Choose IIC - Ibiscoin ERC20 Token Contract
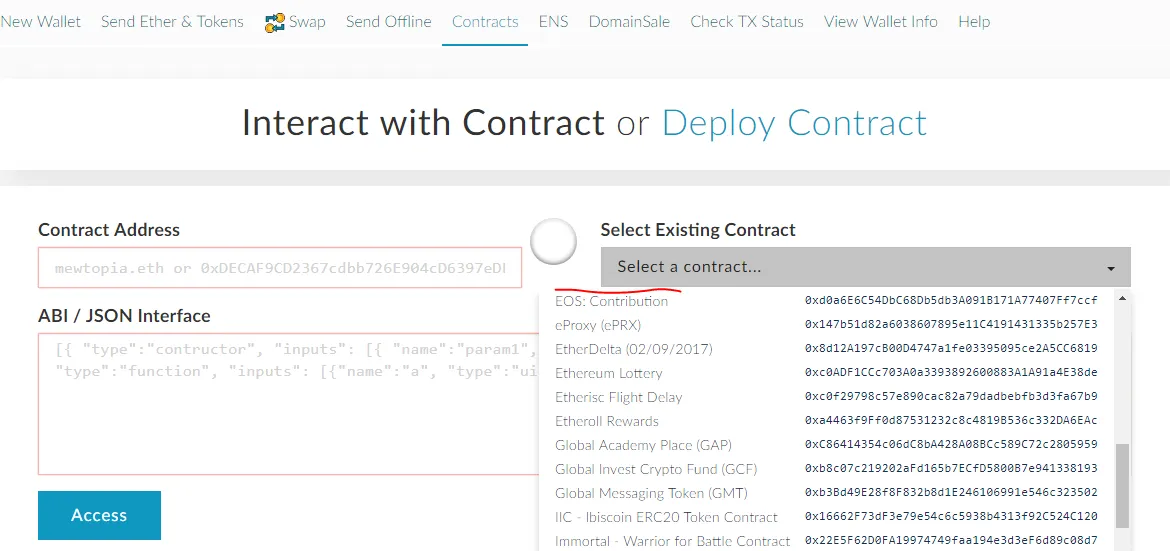The image size is (1170, 551). click(666, 517)
